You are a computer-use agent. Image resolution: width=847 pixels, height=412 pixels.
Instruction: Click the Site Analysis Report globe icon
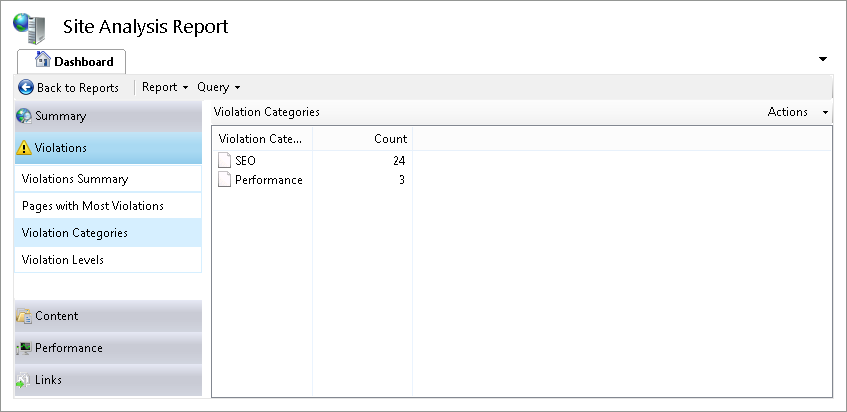tap(29, 27)
